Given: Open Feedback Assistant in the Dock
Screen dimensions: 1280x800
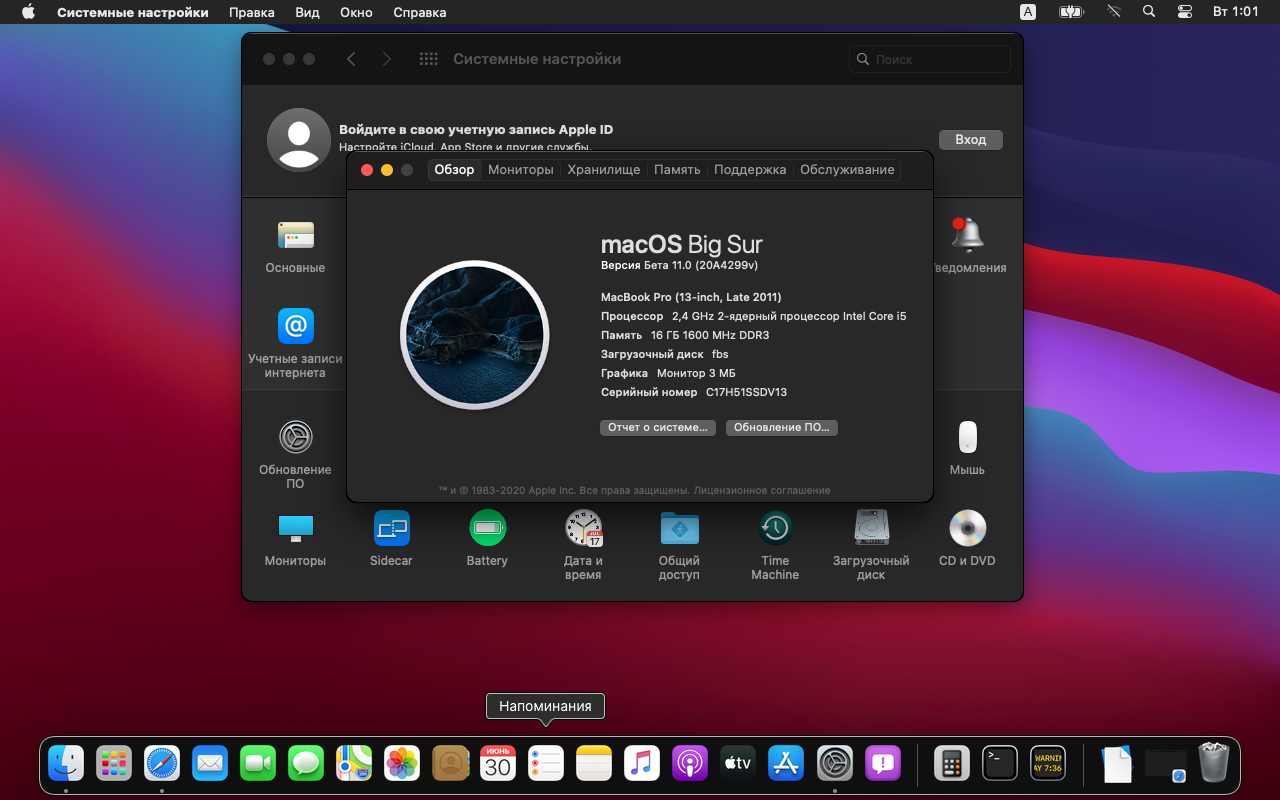Looking at the screenshot, I should [882, 764].
